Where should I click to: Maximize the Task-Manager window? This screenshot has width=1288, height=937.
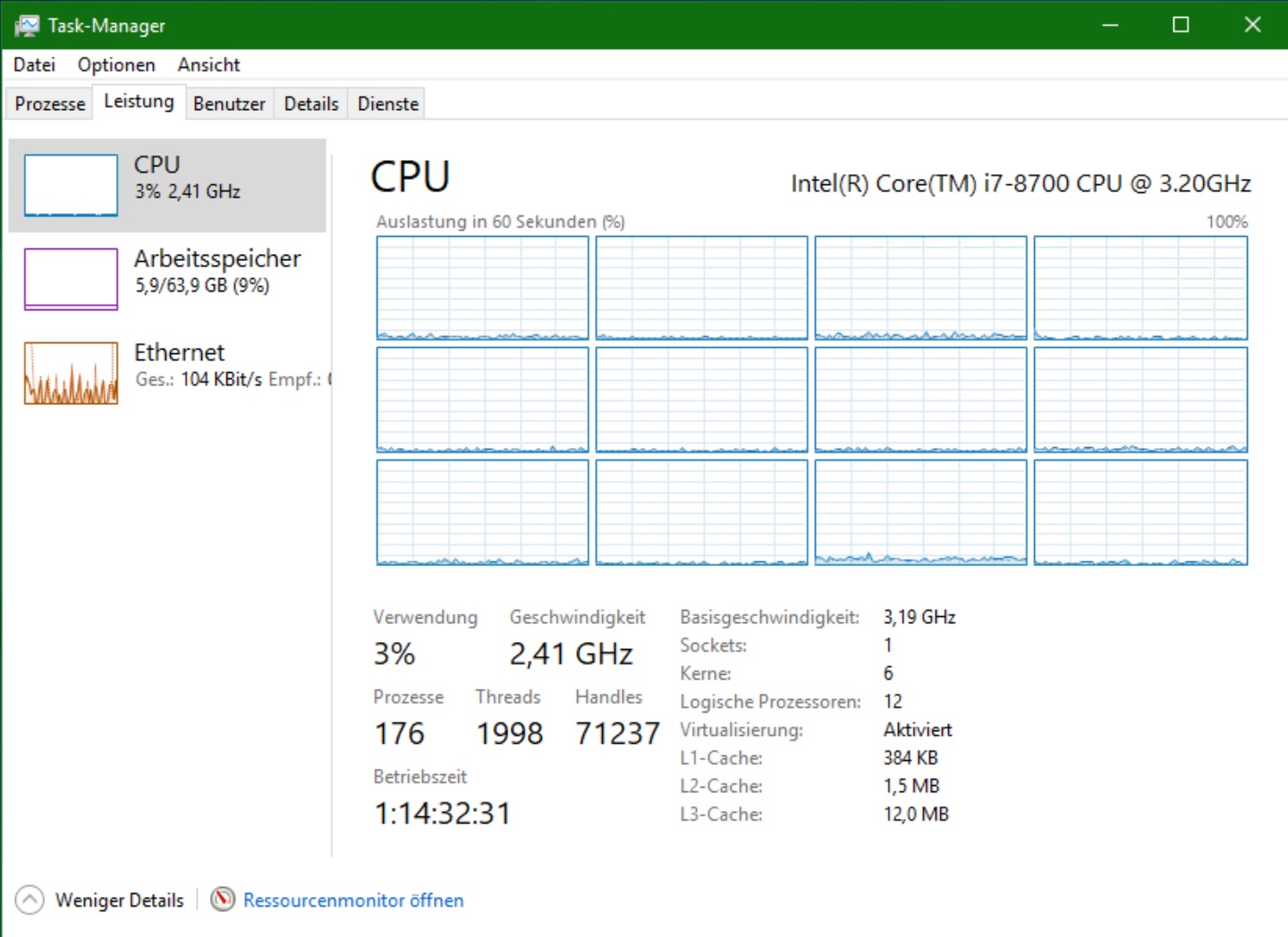[x=1181, y=25]
